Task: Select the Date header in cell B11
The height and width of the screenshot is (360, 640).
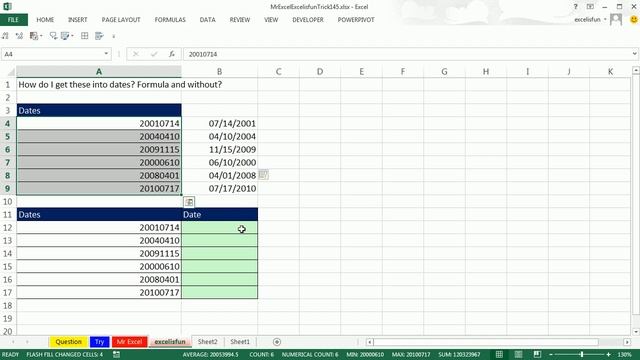Action: pyautogui.click(x=220, y=214)
